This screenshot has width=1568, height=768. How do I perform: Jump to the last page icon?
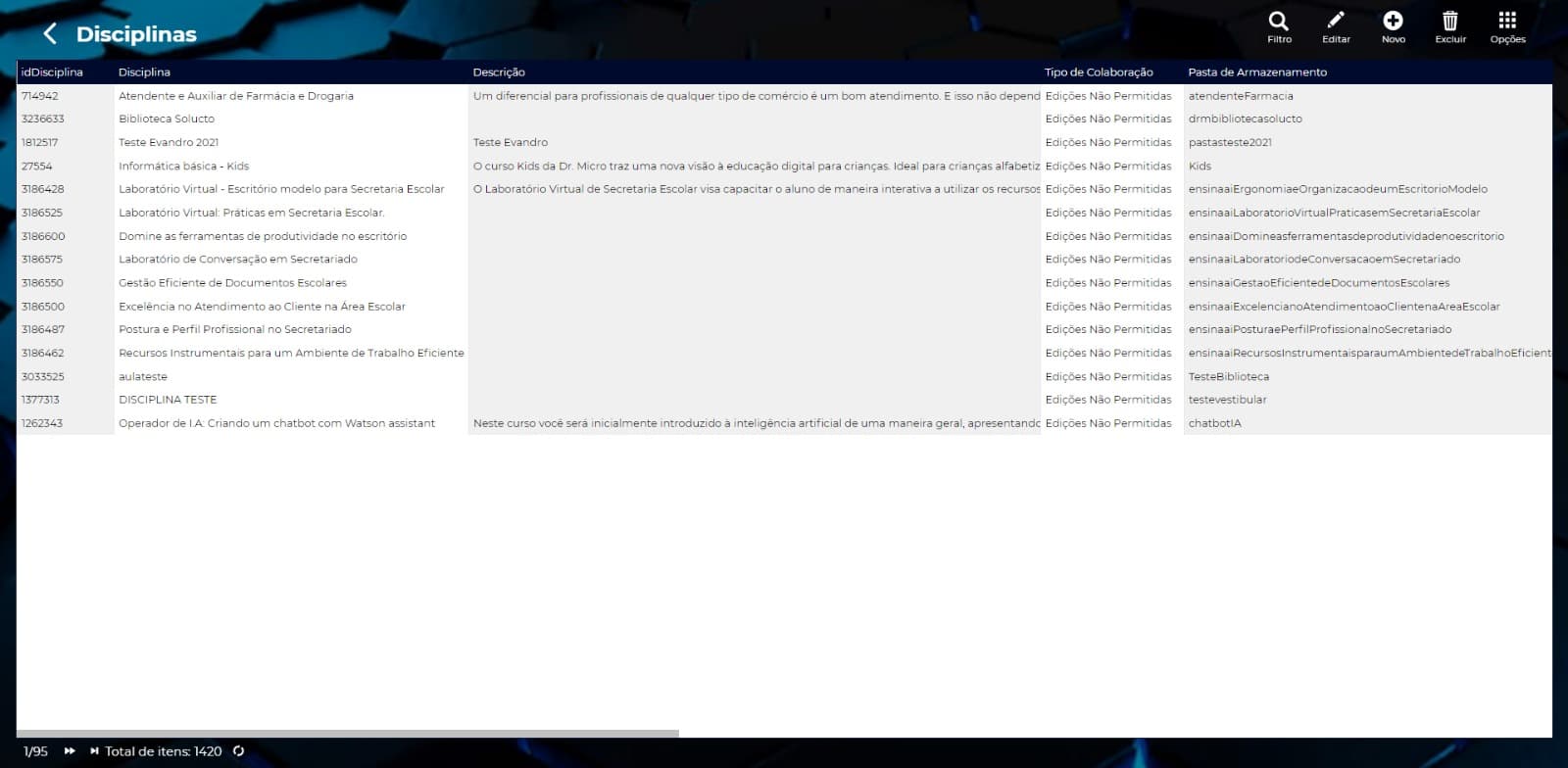[x=94, y=751]
